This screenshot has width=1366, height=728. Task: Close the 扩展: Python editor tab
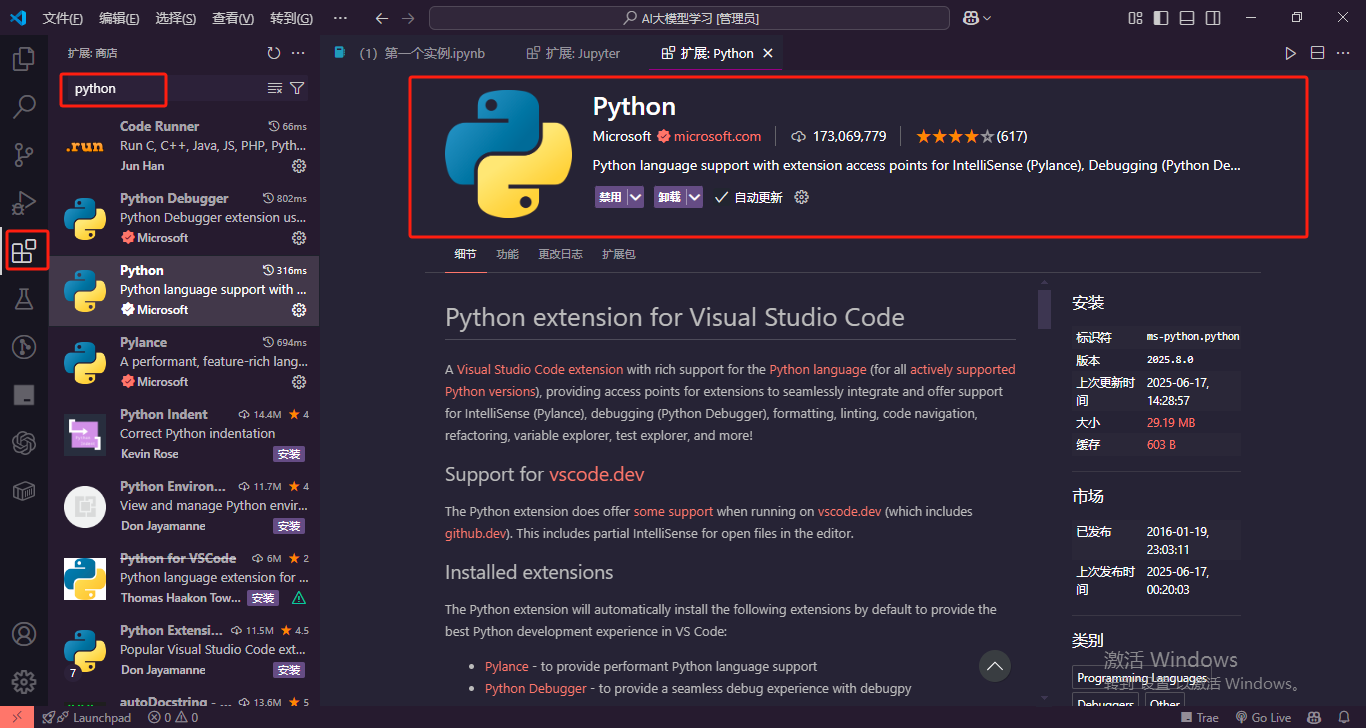[768, 53]
